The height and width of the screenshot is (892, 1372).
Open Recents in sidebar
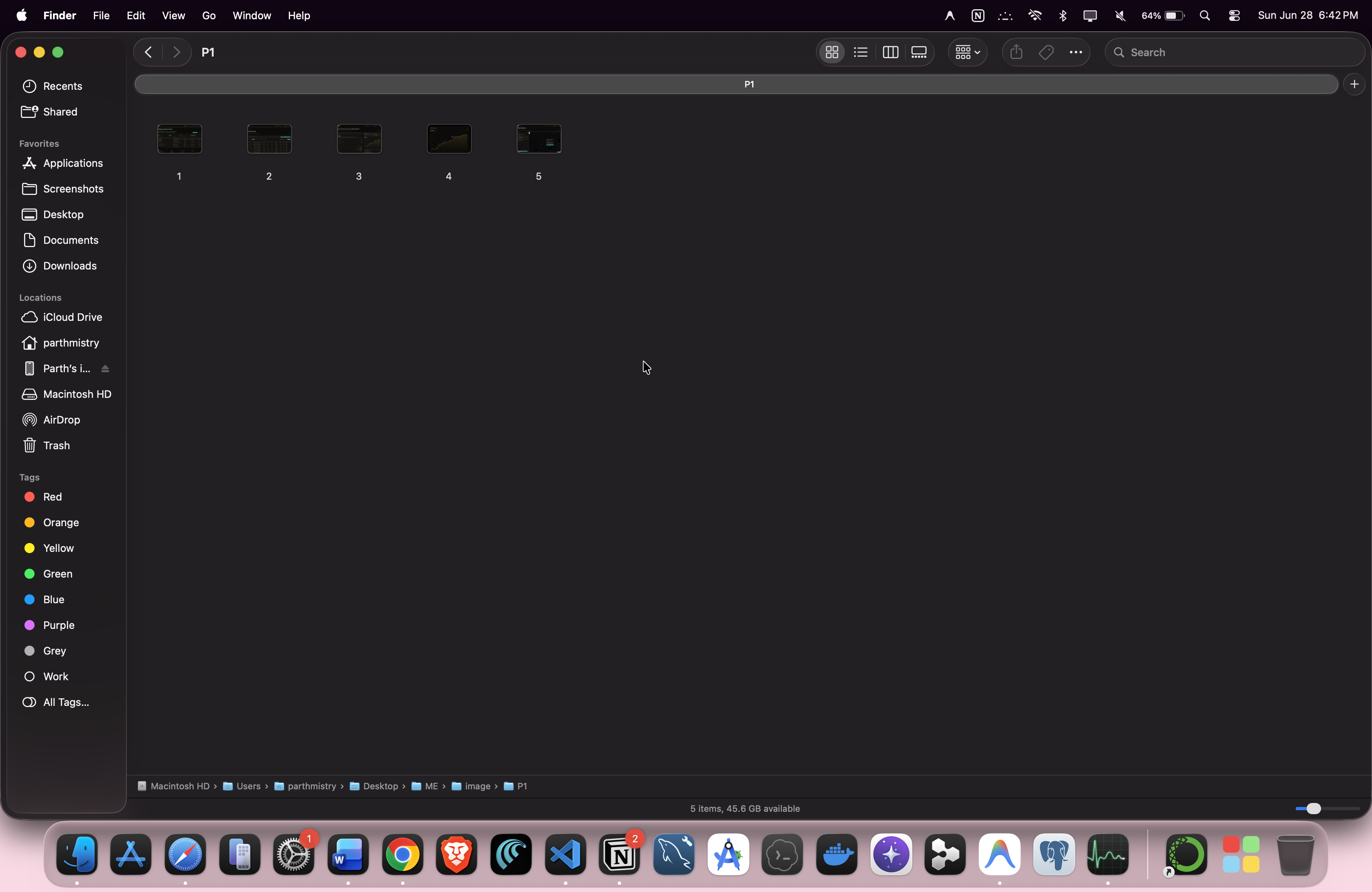(x=62, y=86)
